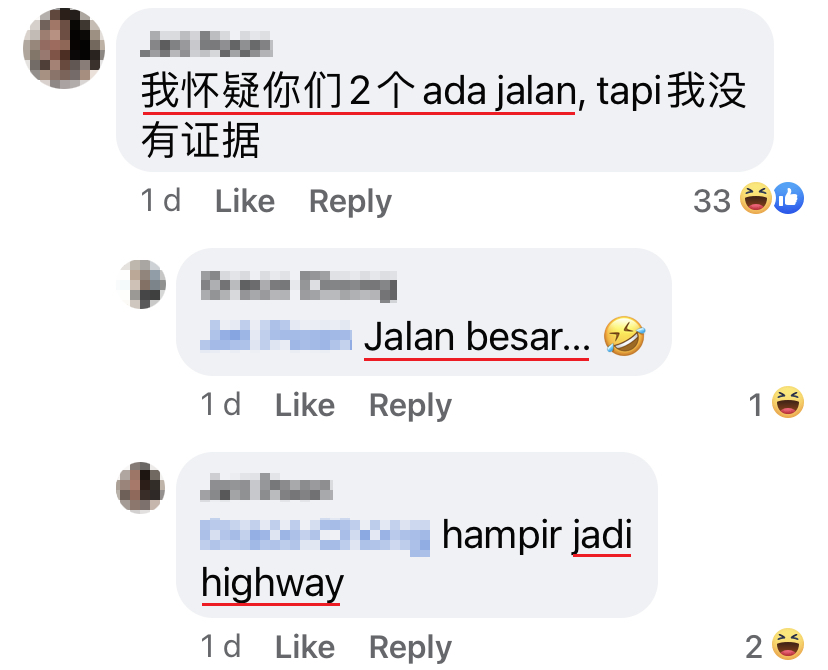This screenshot has width=828, height=670.
Task: Like the ada jalan top comment
Action: (245, 201)
